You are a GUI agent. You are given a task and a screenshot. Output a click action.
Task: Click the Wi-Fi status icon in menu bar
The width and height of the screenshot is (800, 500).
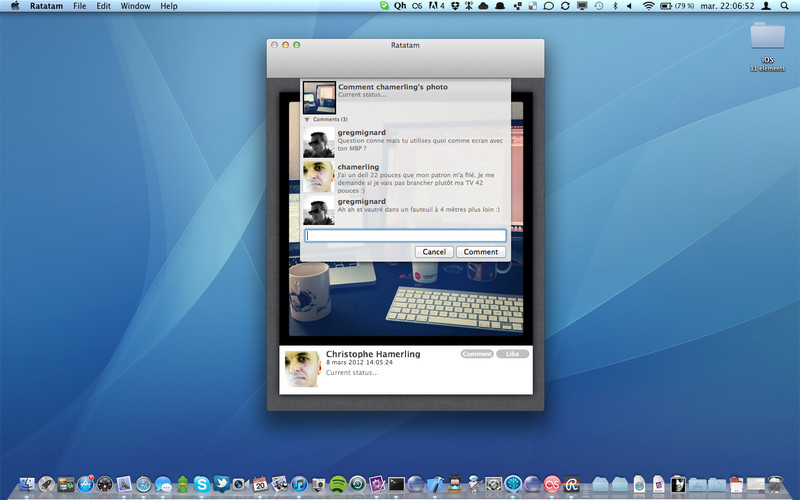tap(648, 6)
